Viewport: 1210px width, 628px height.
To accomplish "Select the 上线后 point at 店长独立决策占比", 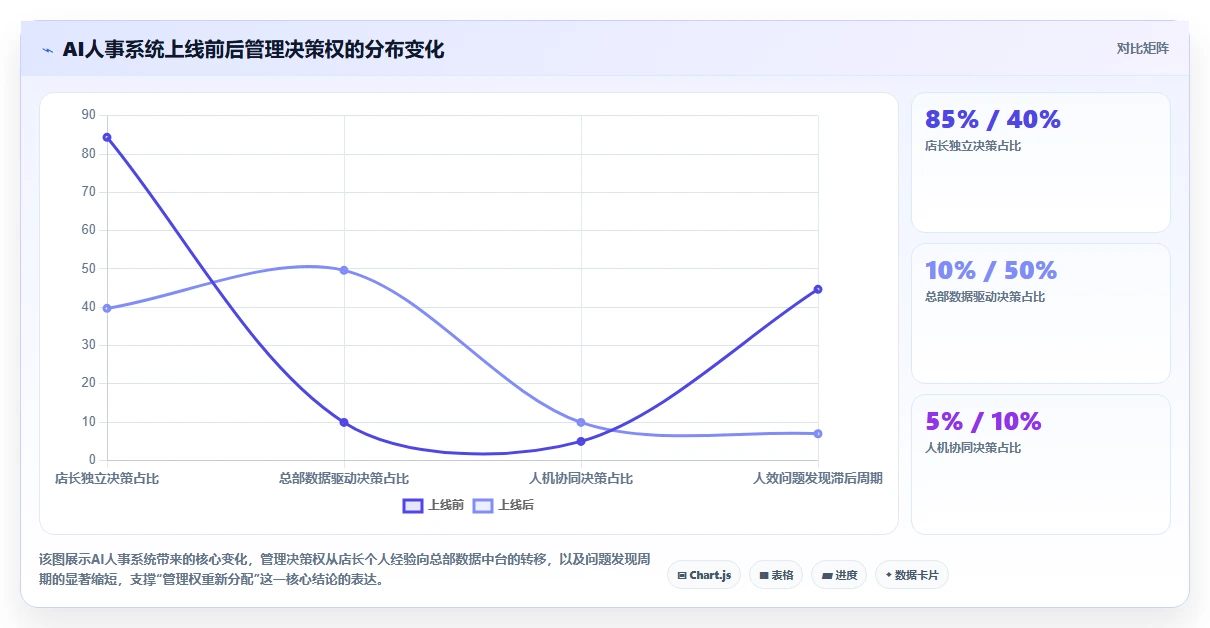I will coord(107,308).
